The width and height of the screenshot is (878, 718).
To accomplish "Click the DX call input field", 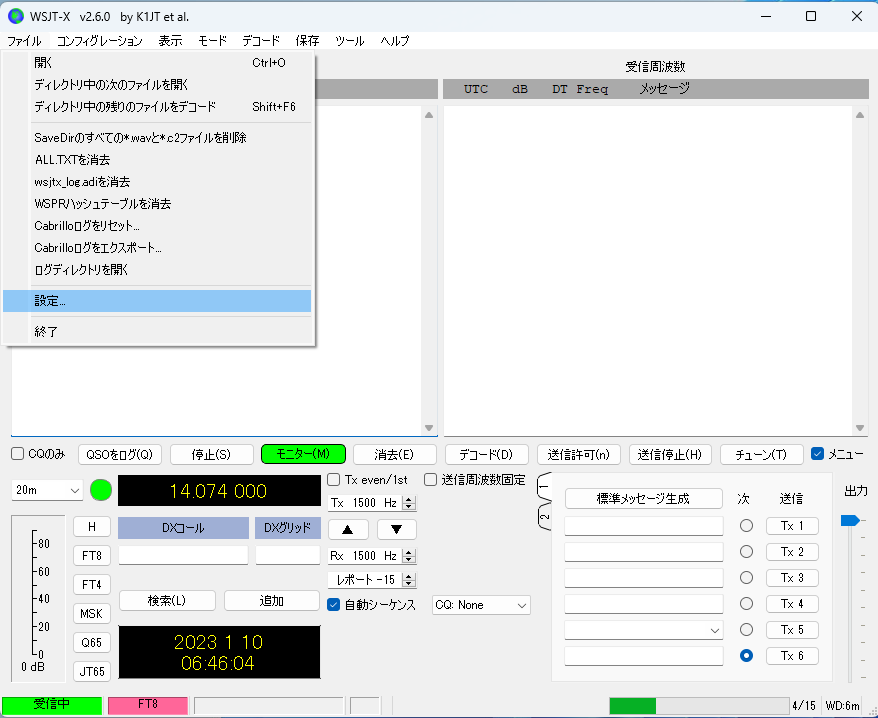I will point(183,556).
